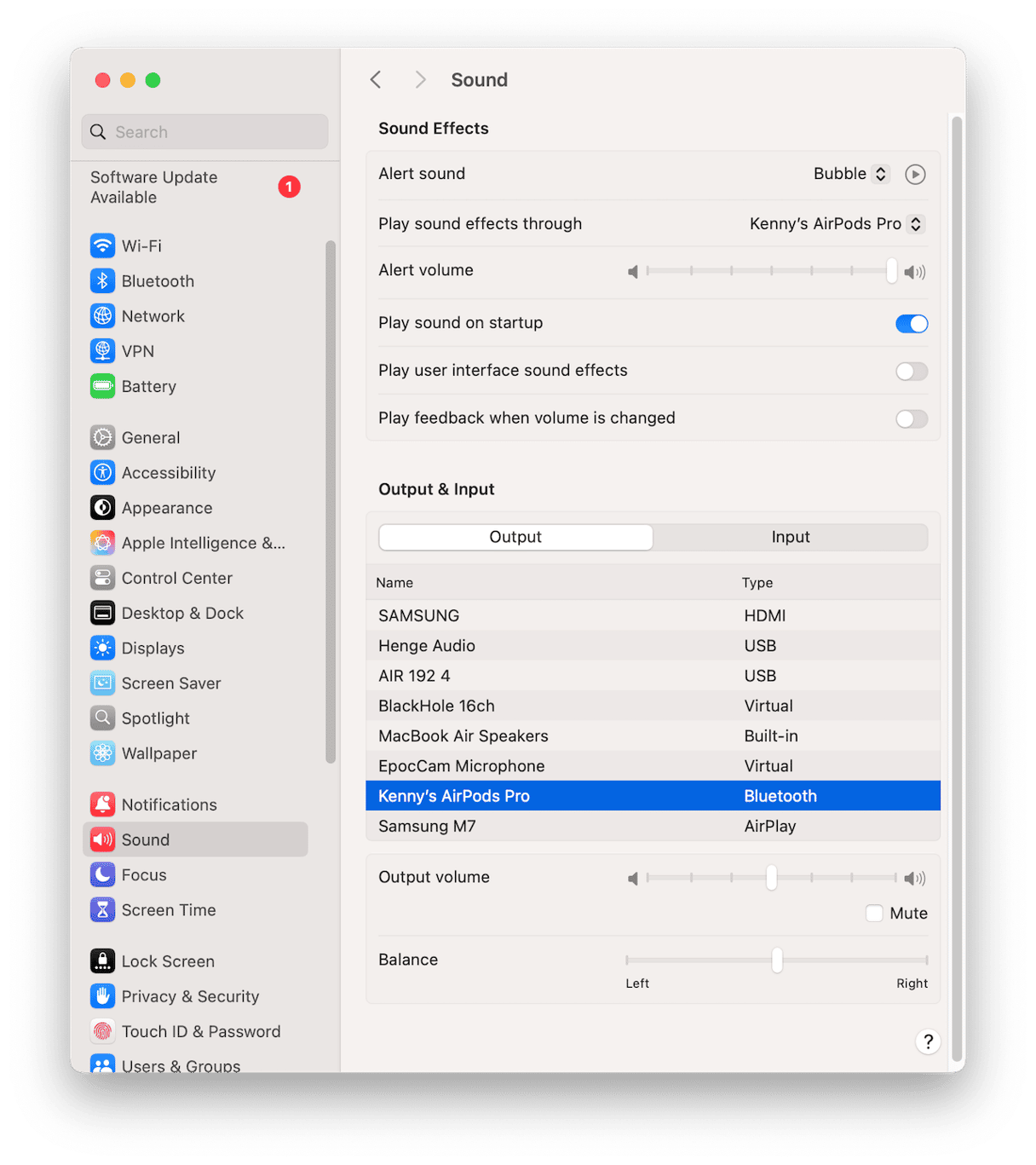Check the Mute checkbox
This screenshot has height=1165, width=1036.
(874, 913)
